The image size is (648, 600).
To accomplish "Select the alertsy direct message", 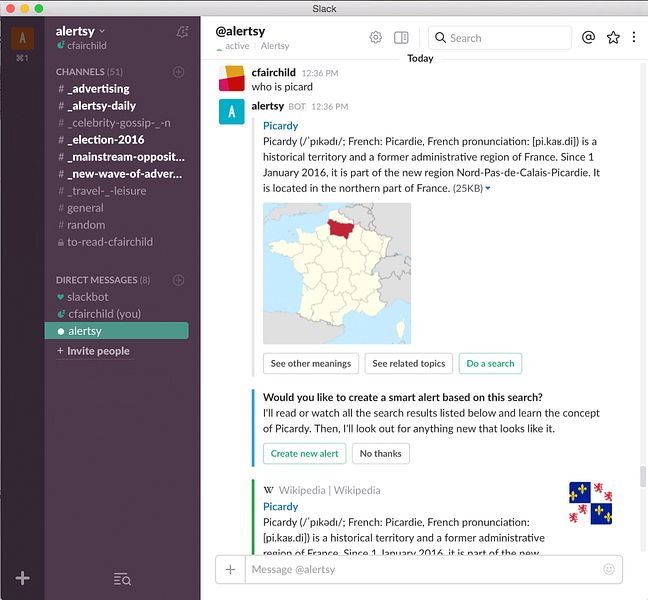I will [x=116, y=331].
